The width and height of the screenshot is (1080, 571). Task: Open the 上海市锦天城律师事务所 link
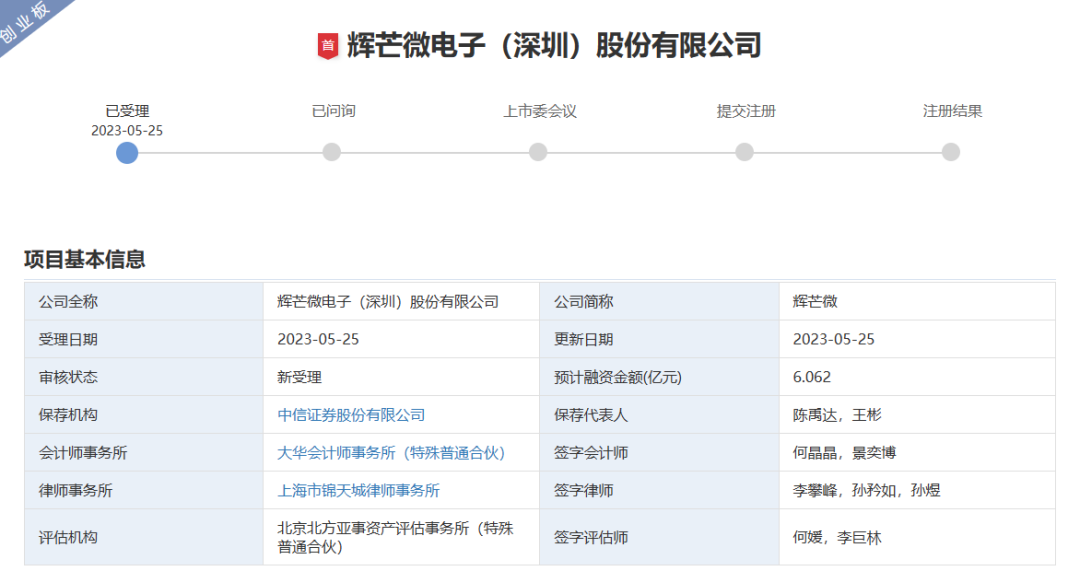(x=359, y=491)
